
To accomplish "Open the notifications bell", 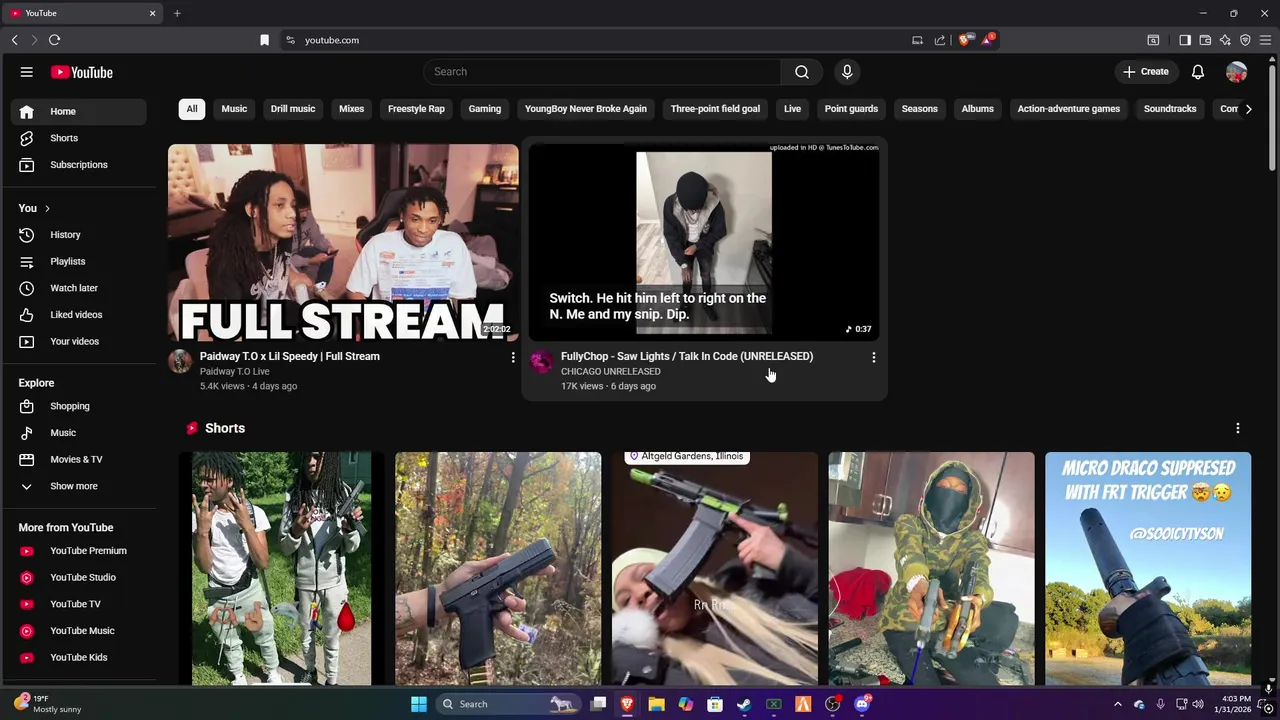I will tap(1198, 72).
